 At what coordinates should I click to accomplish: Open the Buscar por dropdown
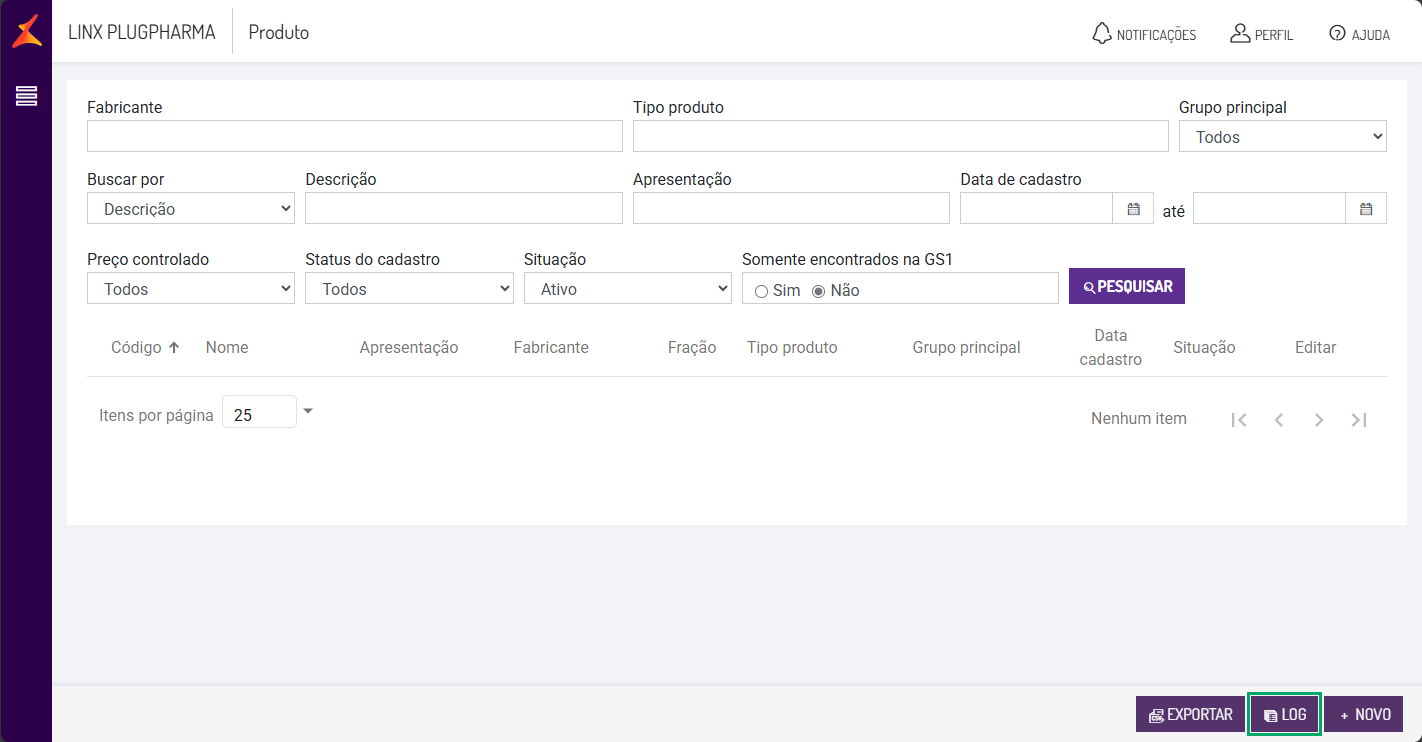coord(190,209)
